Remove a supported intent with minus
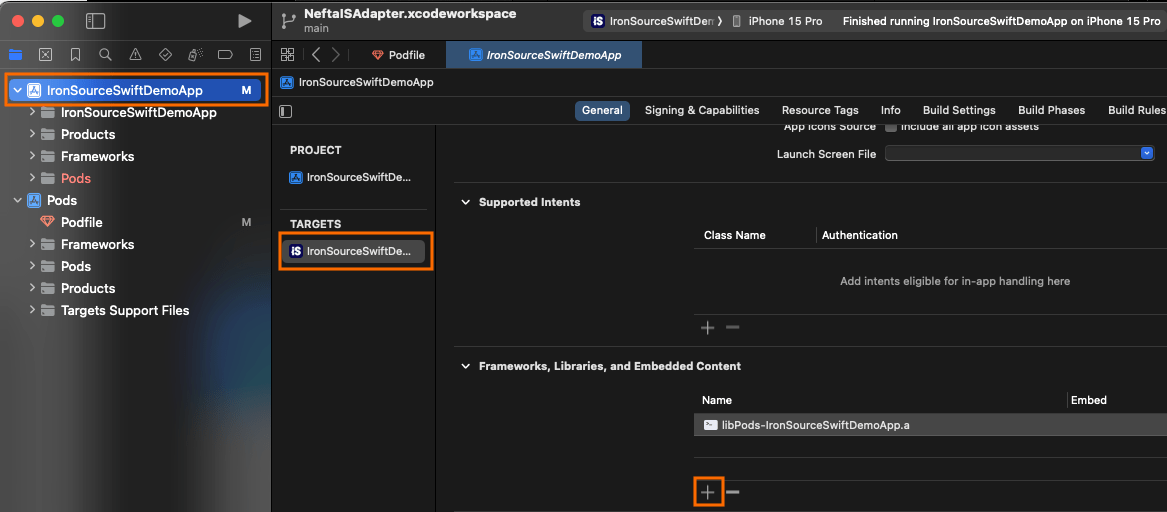Viewport: 1167px width, 512px height. coord(732,327)
